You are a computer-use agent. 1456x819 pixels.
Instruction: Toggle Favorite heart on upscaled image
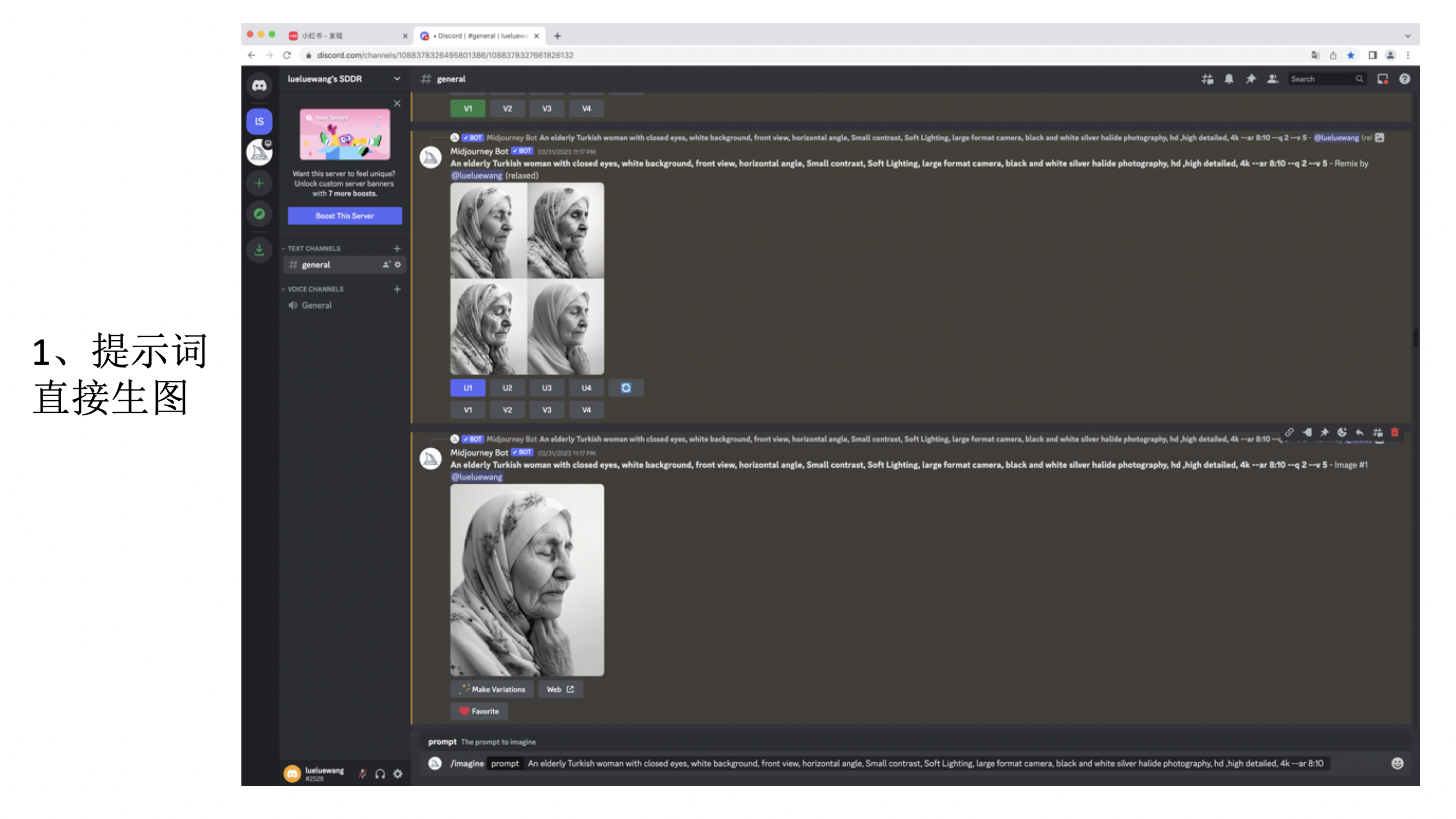[479, 711]
